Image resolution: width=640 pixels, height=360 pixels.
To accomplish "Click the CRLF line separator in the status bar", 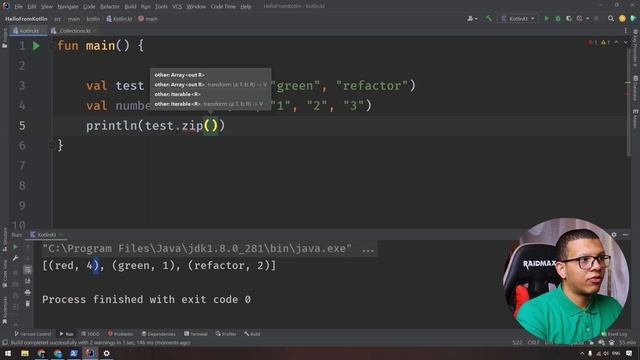I will [x=533, y=342].
